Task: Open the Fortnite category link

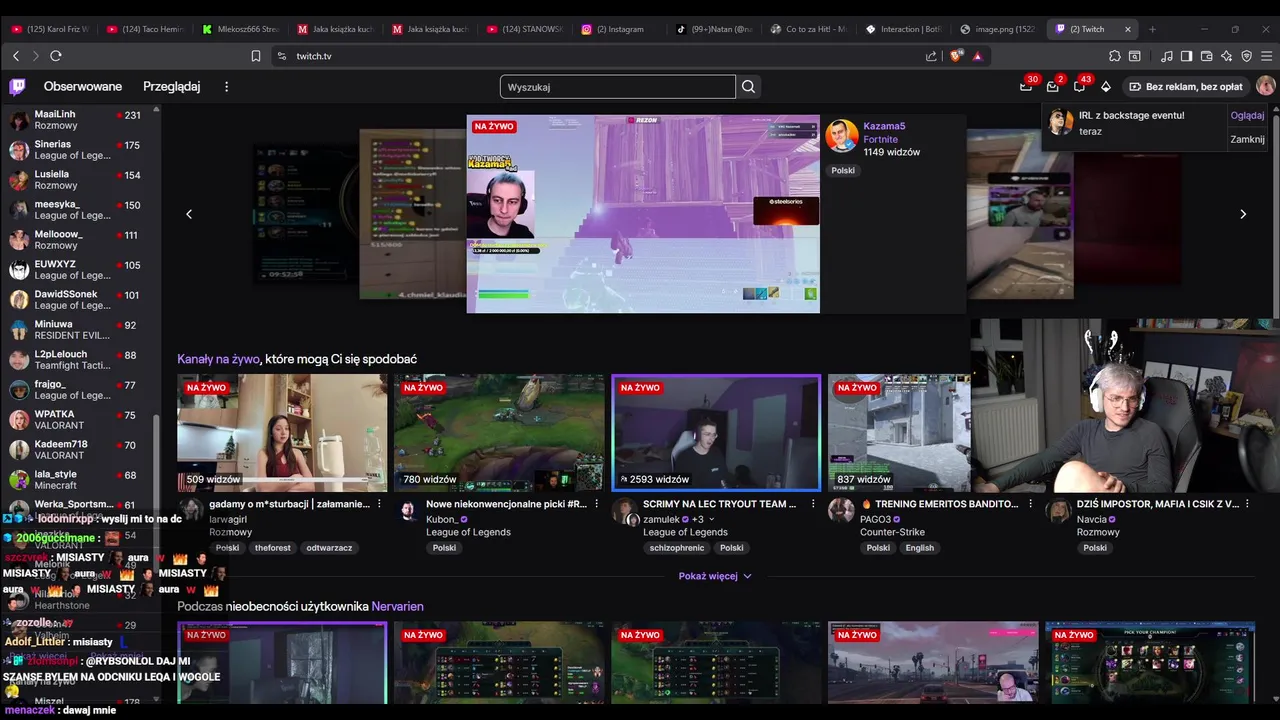Action: pos(880,139)
